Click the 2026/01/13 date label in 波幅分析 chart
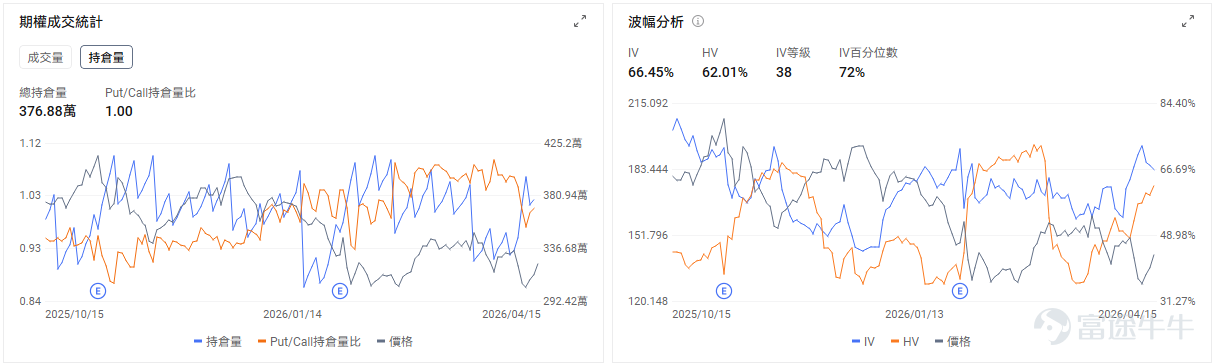 click(x=915, y=313)
